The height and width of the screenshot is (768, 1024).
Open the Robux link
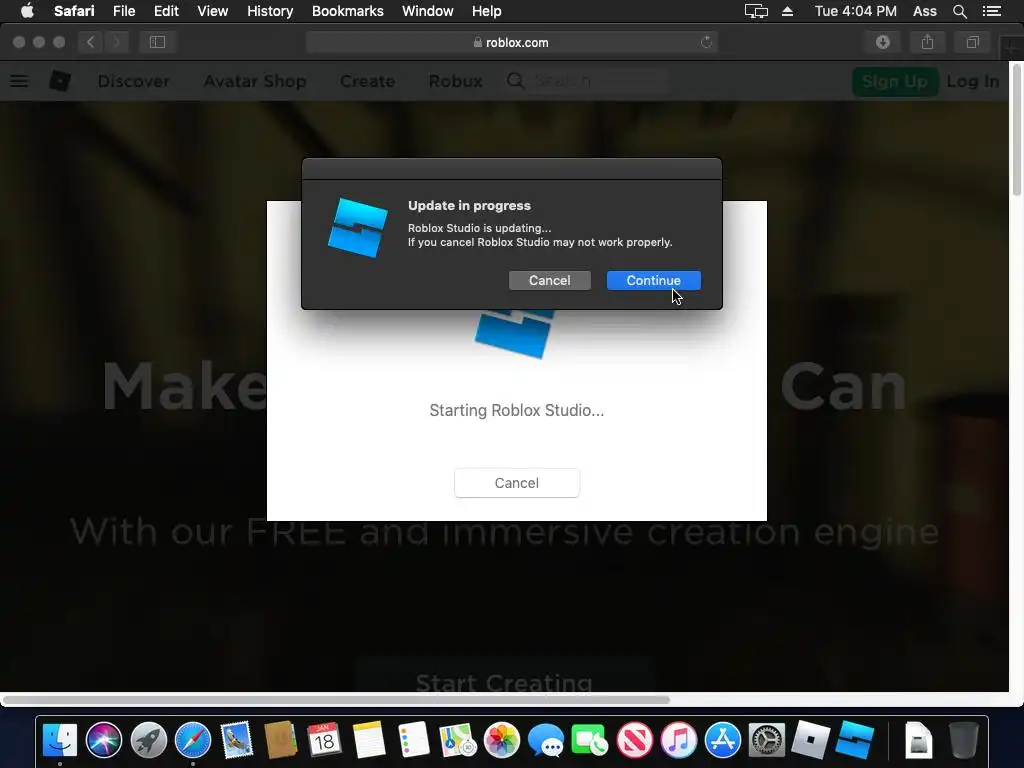pos(455,81)
